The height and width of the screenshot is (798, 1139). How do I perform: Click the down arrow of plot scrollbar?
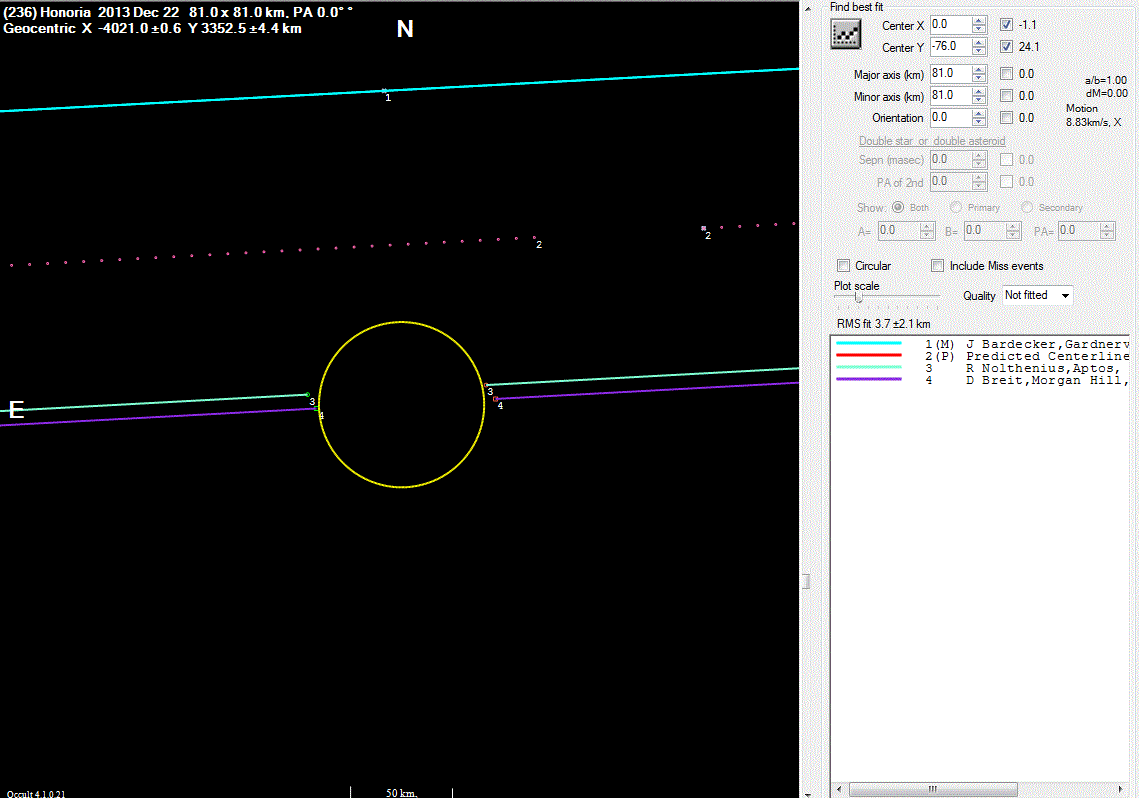point(808,794)
